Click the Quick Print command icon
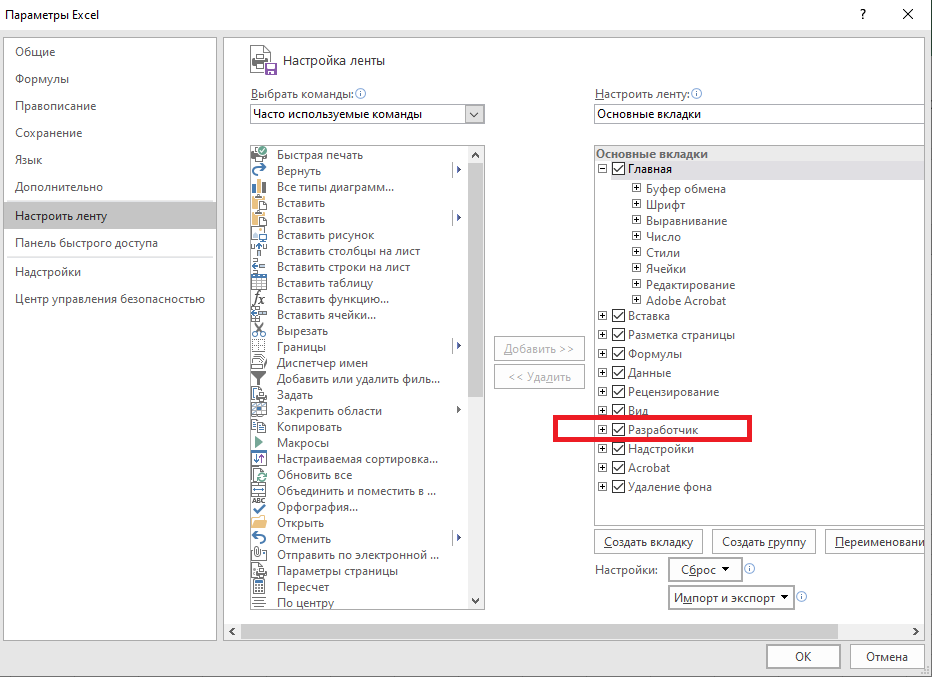The height and width of the screenshot is (677, 932). (259, 155)
